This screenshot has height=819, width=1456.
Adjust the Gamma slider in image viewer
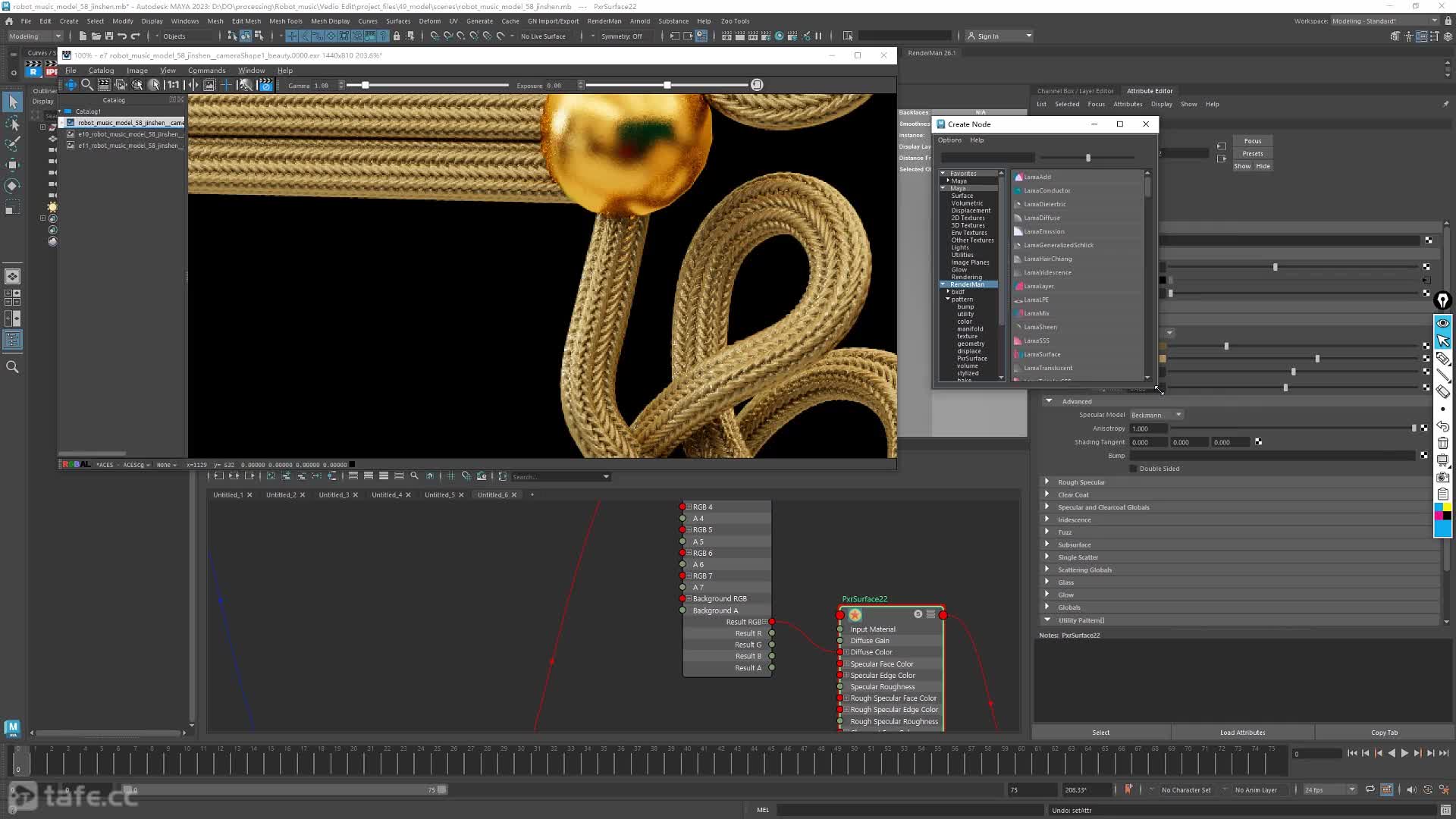pos(366,85)
